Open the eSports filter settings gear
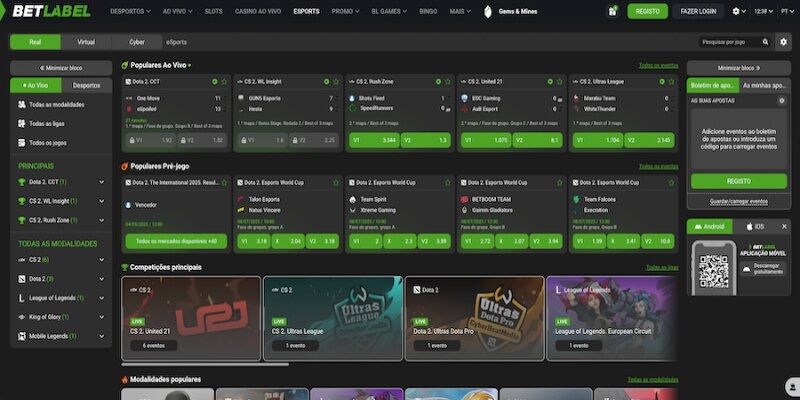 coord(784,42)
